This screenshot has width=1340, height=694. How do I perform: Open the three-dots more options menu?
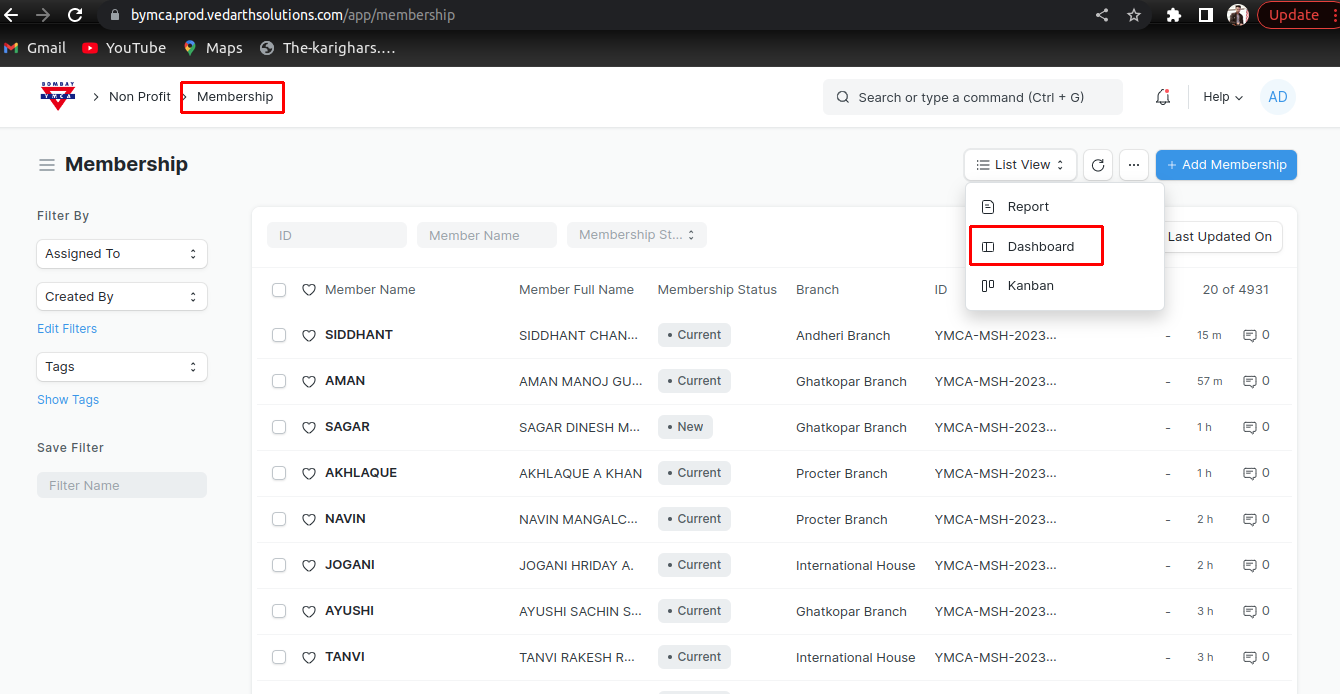(x=1133, y=165)
